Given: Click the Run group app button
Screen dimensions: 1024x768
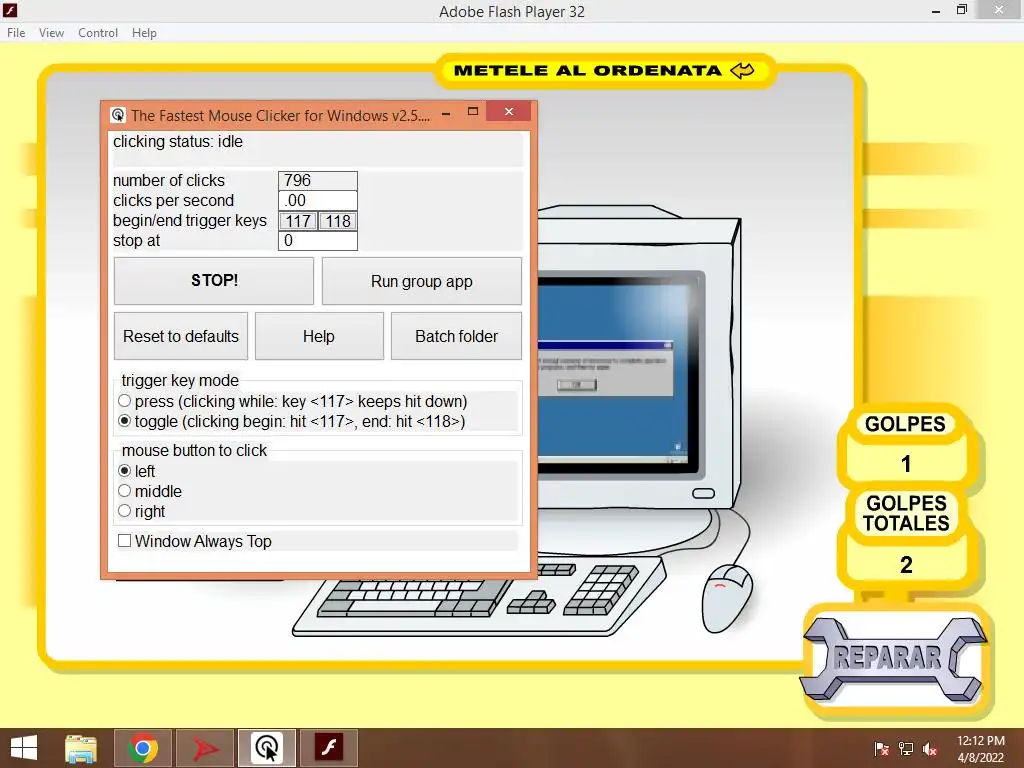Looking at the screenshot, I should [x=422, y=281].
